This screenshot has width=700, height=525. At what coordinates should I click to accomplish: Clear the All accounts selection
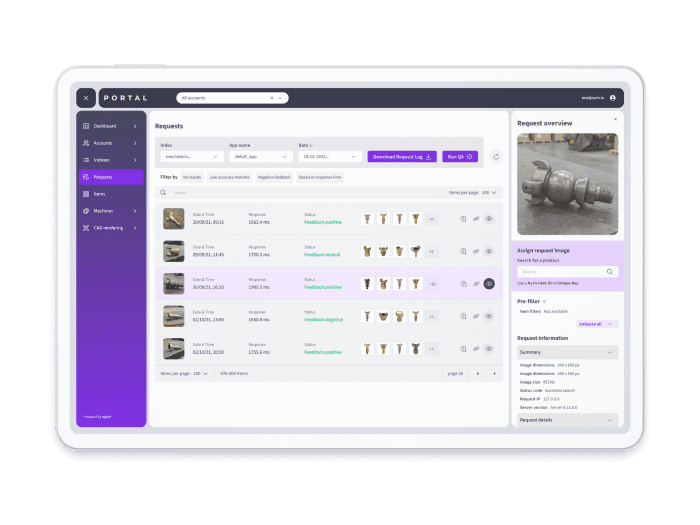click(x=271, y=98)
